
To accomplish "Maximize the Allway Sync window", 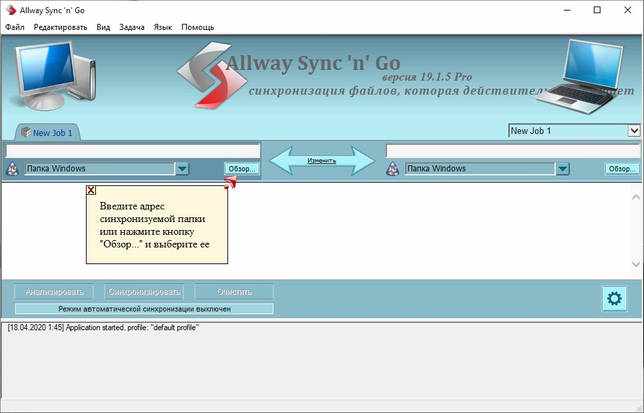I will point(597,10).
